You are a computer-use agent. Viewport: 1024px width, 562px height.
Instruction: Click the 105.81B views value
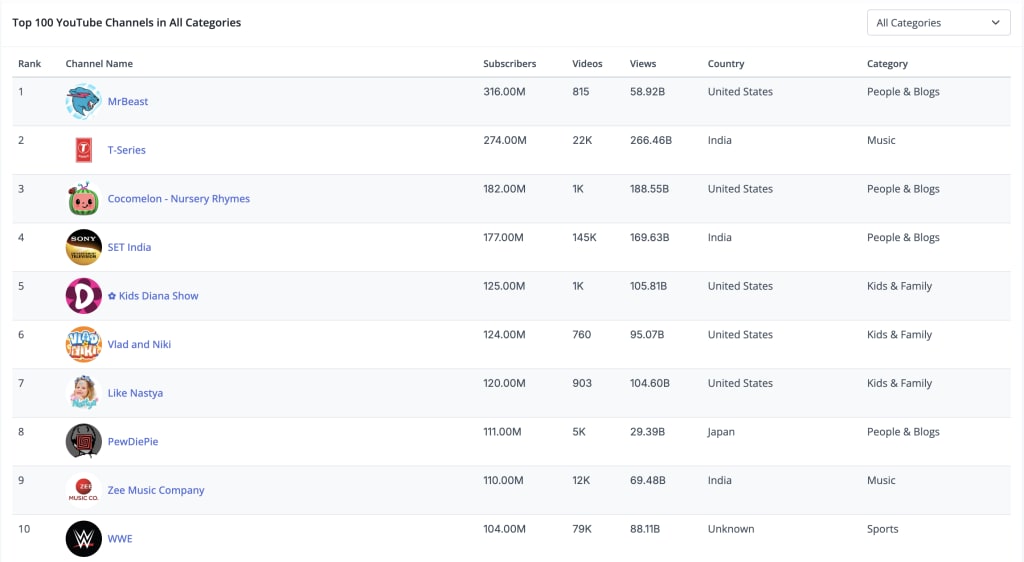click(648, 286)
